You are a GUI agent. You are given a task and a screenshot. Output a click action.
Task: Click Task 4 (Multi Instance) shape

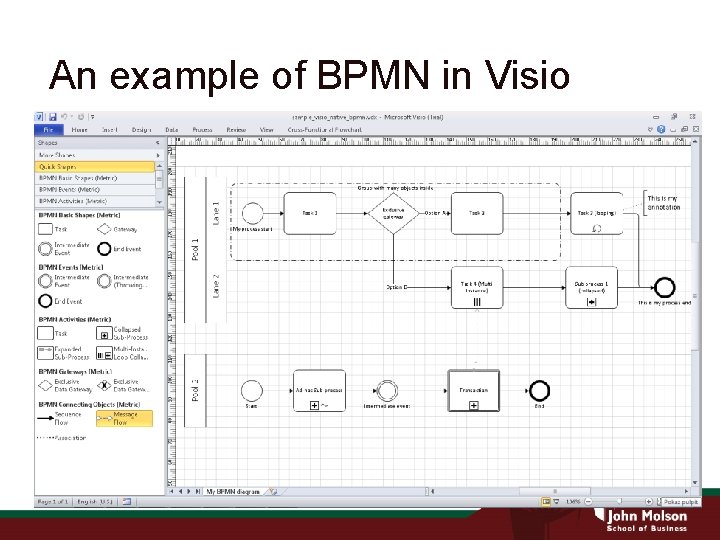(477, 287)
